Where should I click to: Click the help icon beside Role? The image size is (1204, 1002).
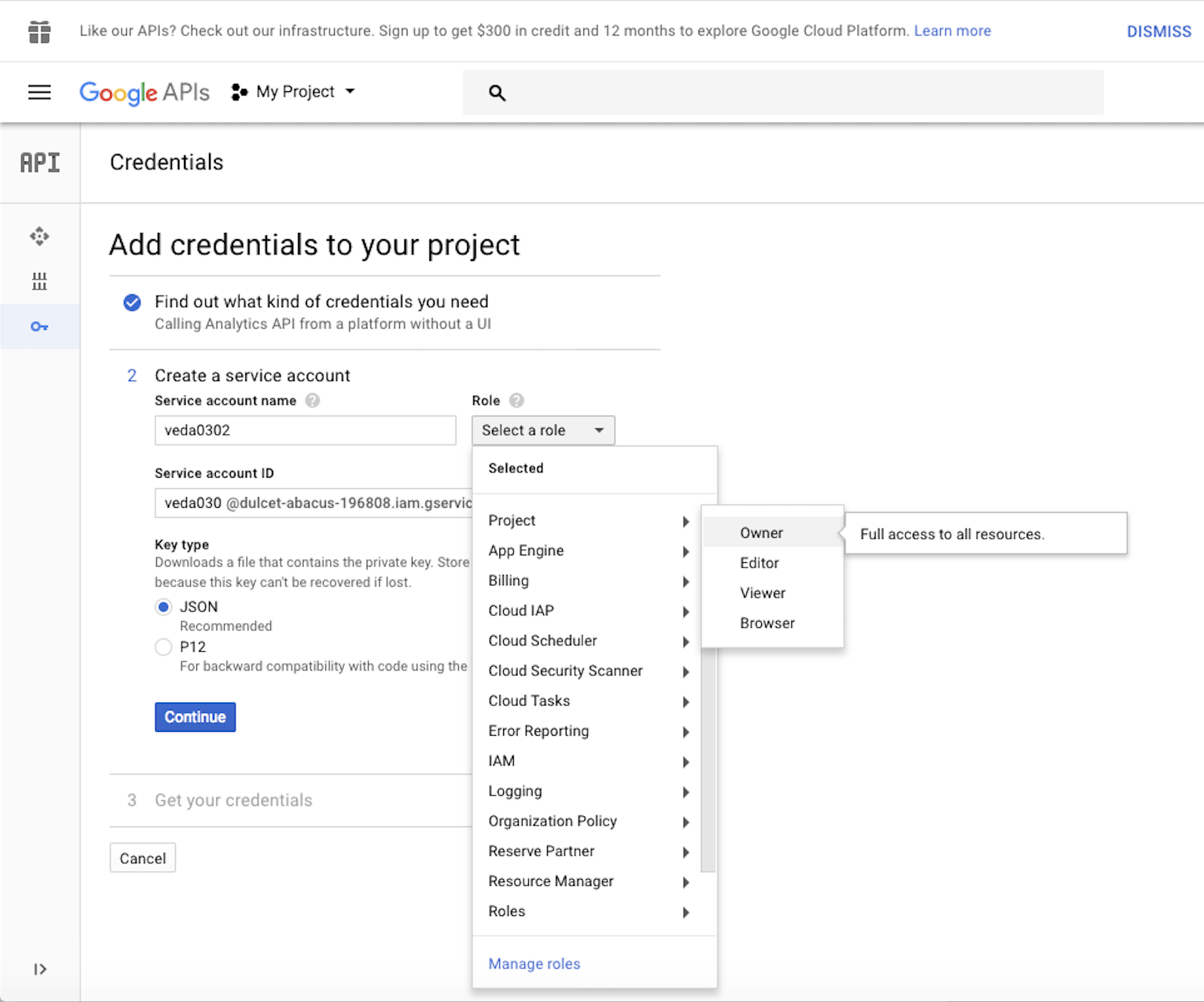point(516,401)
